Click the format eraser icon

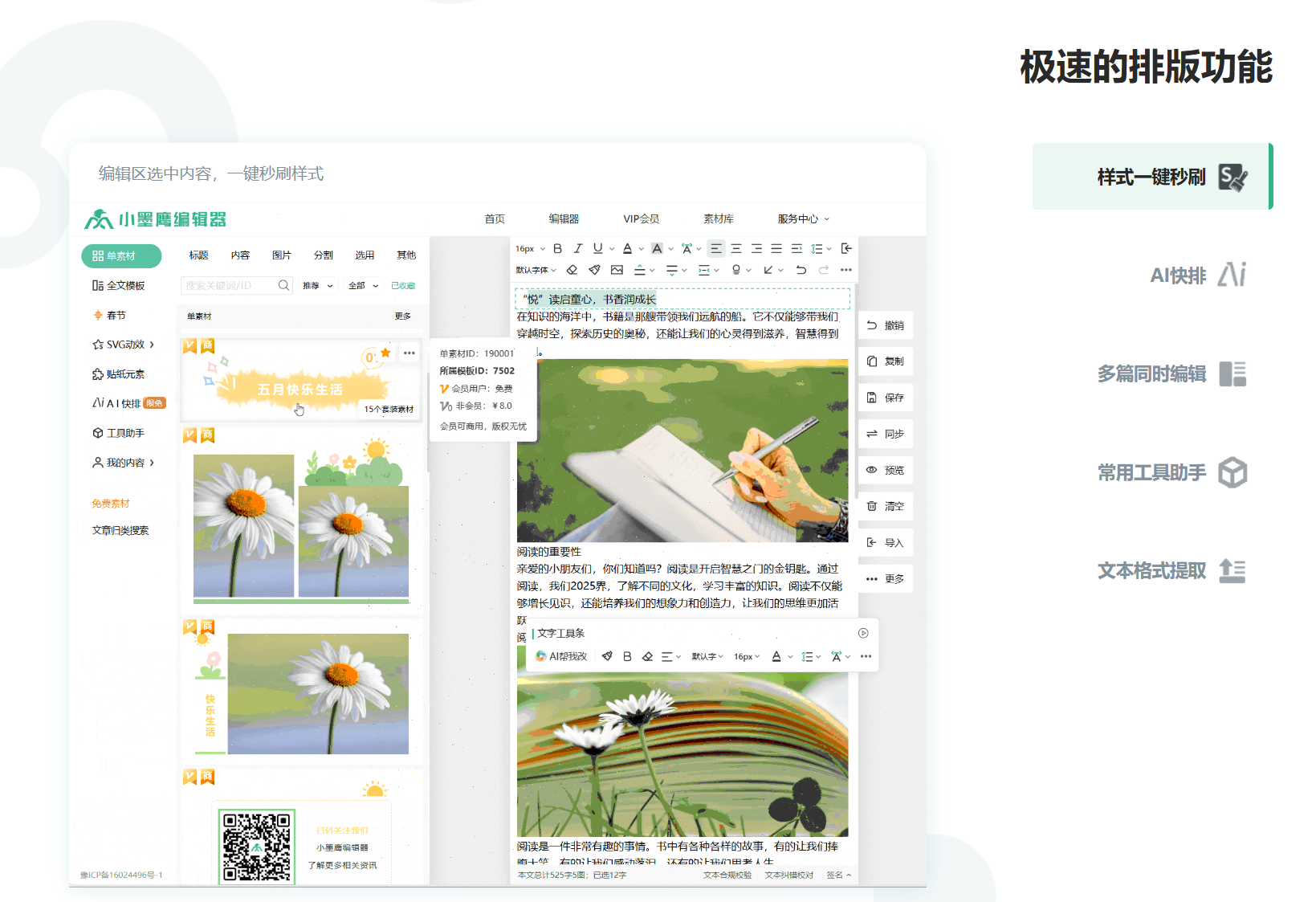[572, 270]
